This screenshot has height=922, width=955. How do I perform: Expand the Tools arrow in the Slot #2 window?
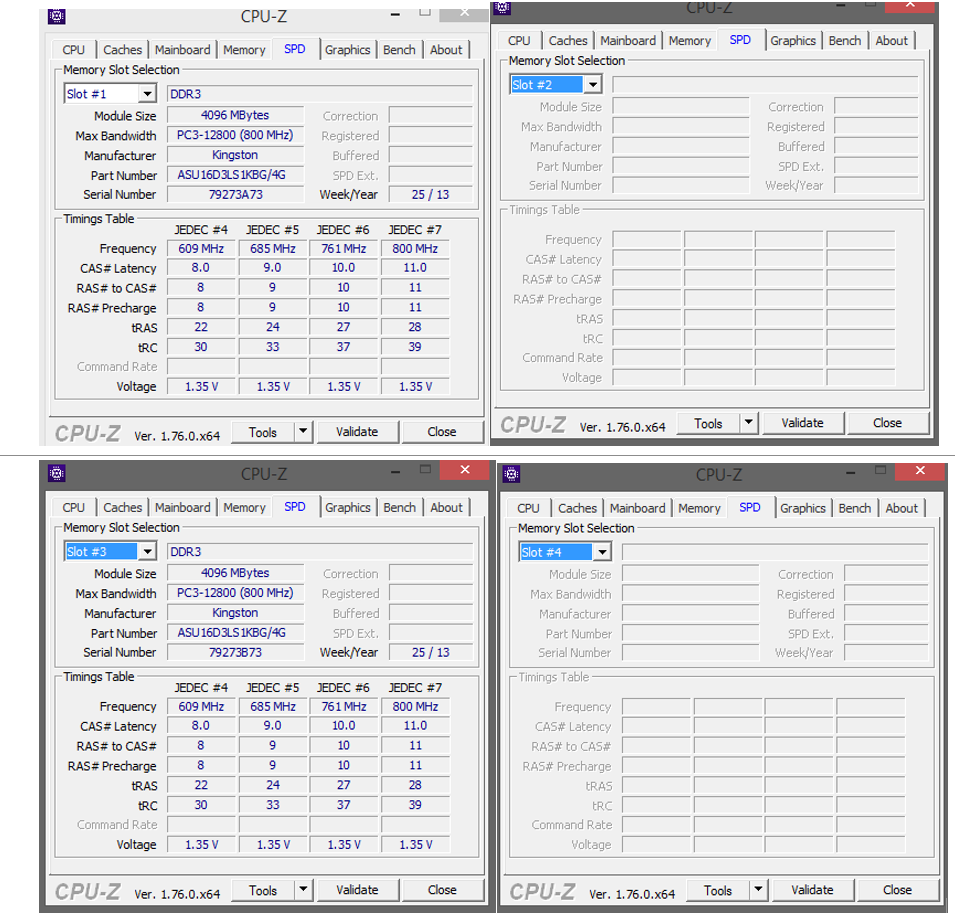[749, 423]
